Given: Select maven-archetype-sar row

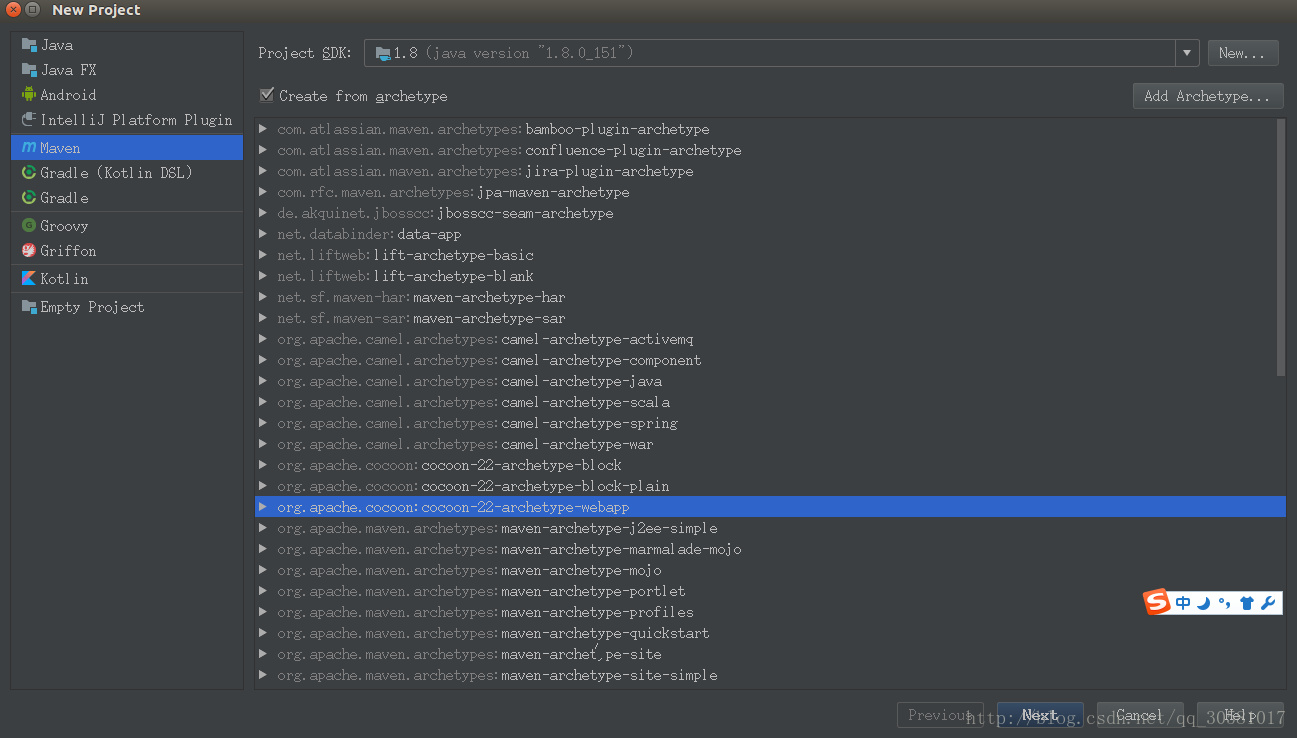Looking at the screenshot, I should point(770,318).
